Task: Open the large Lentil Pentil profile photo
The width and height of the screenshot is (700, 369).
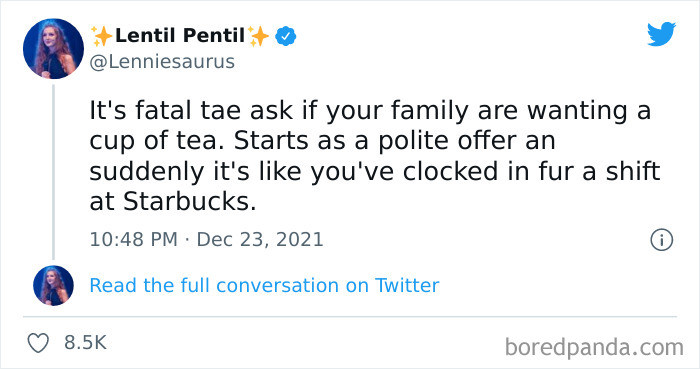Action: point(53,49)
